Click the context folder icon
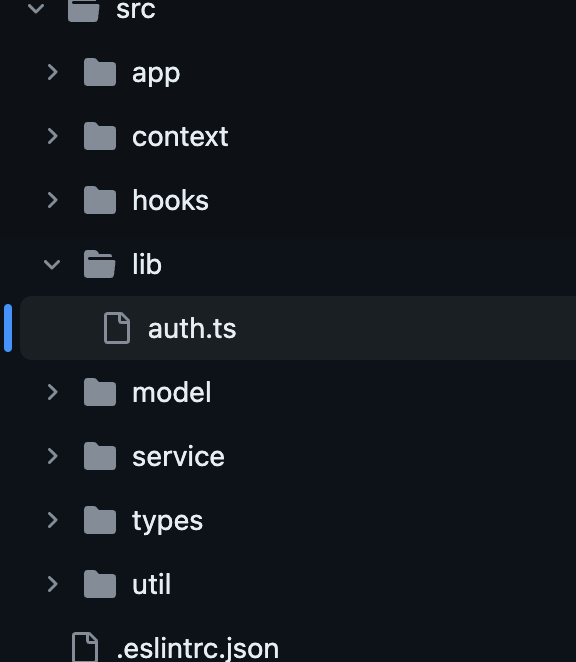 click(x=100, y=136)
